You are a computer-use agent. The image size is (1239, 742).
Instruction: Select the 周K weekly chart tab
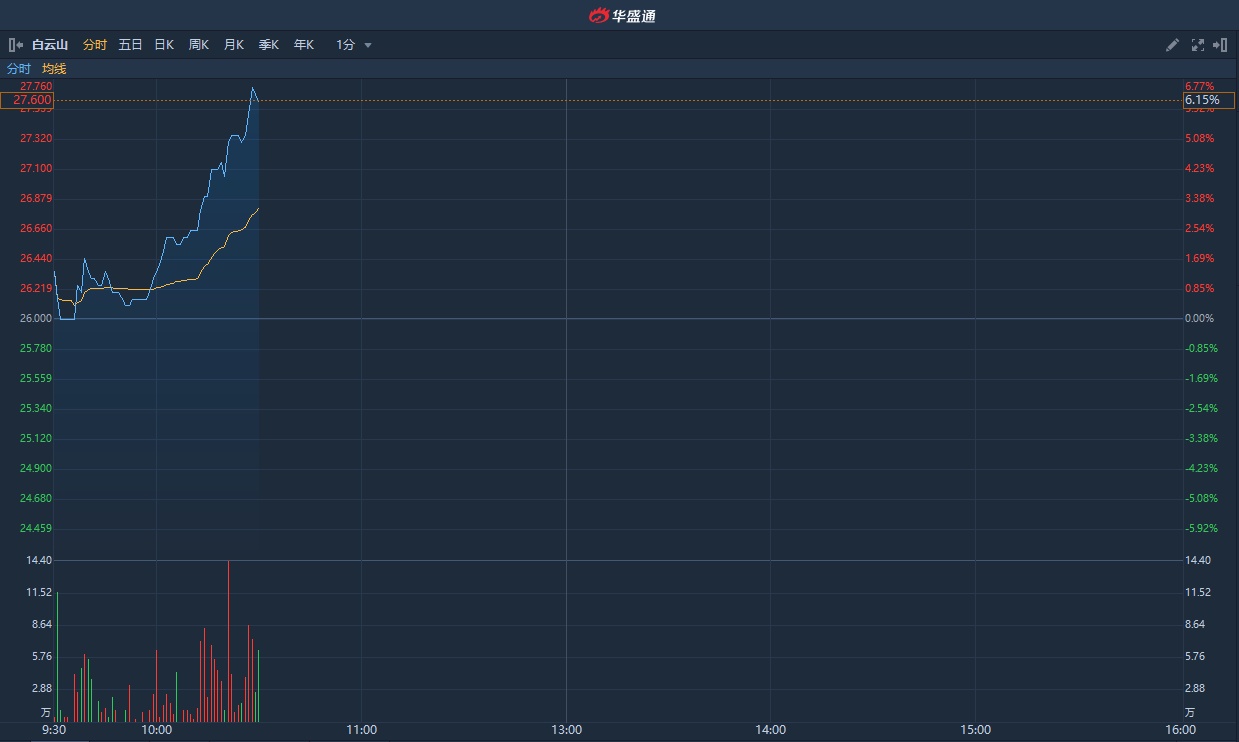tap(199, 45)
